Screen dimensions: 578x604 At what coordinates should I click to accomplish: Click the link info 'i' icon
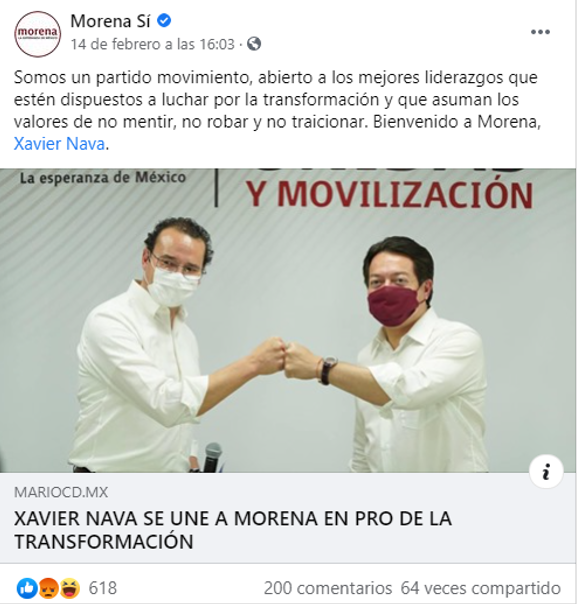click(x=546, y=471)
